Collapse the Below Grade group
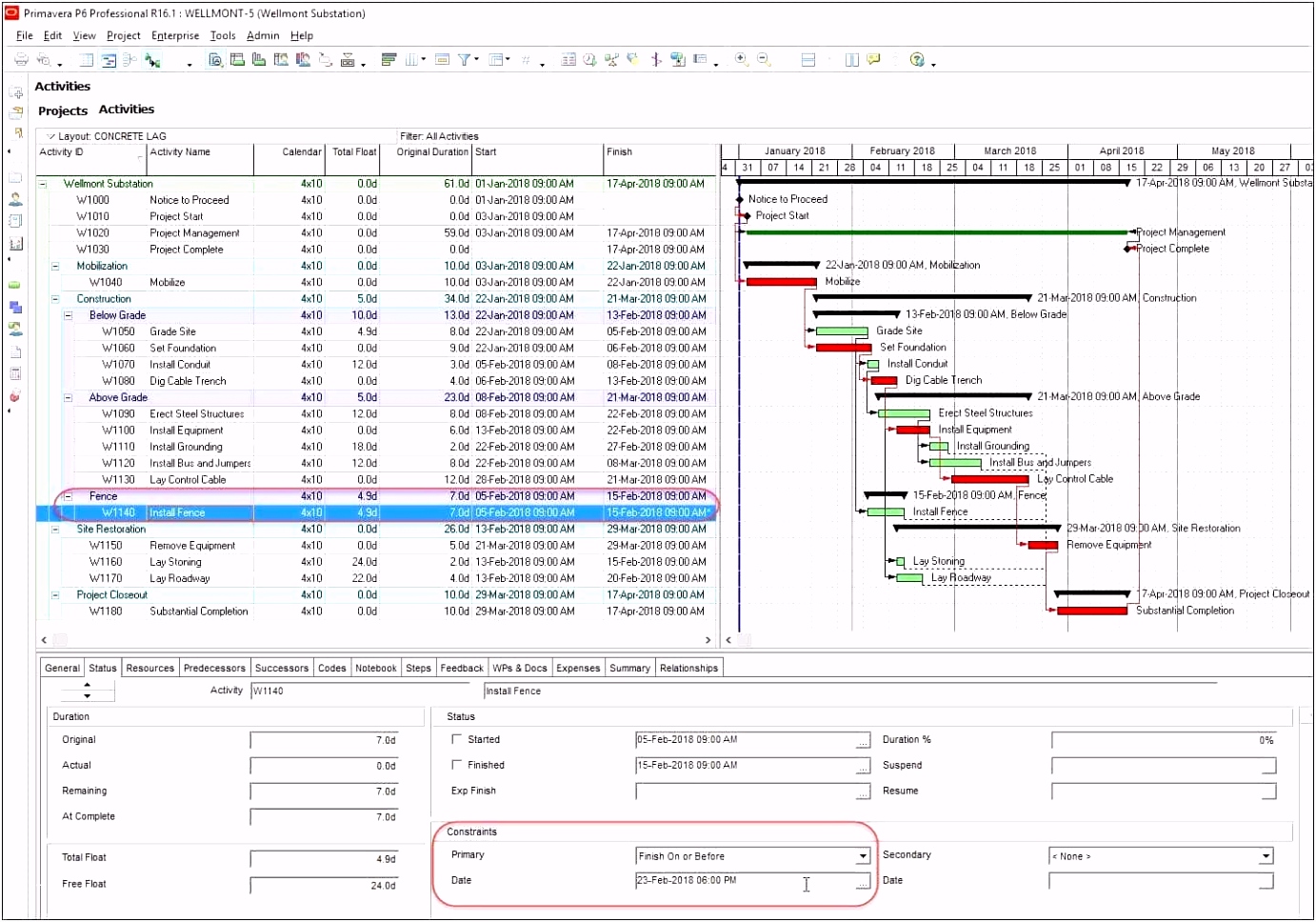The image size is (1316, 922). click(x=69, y=315)
